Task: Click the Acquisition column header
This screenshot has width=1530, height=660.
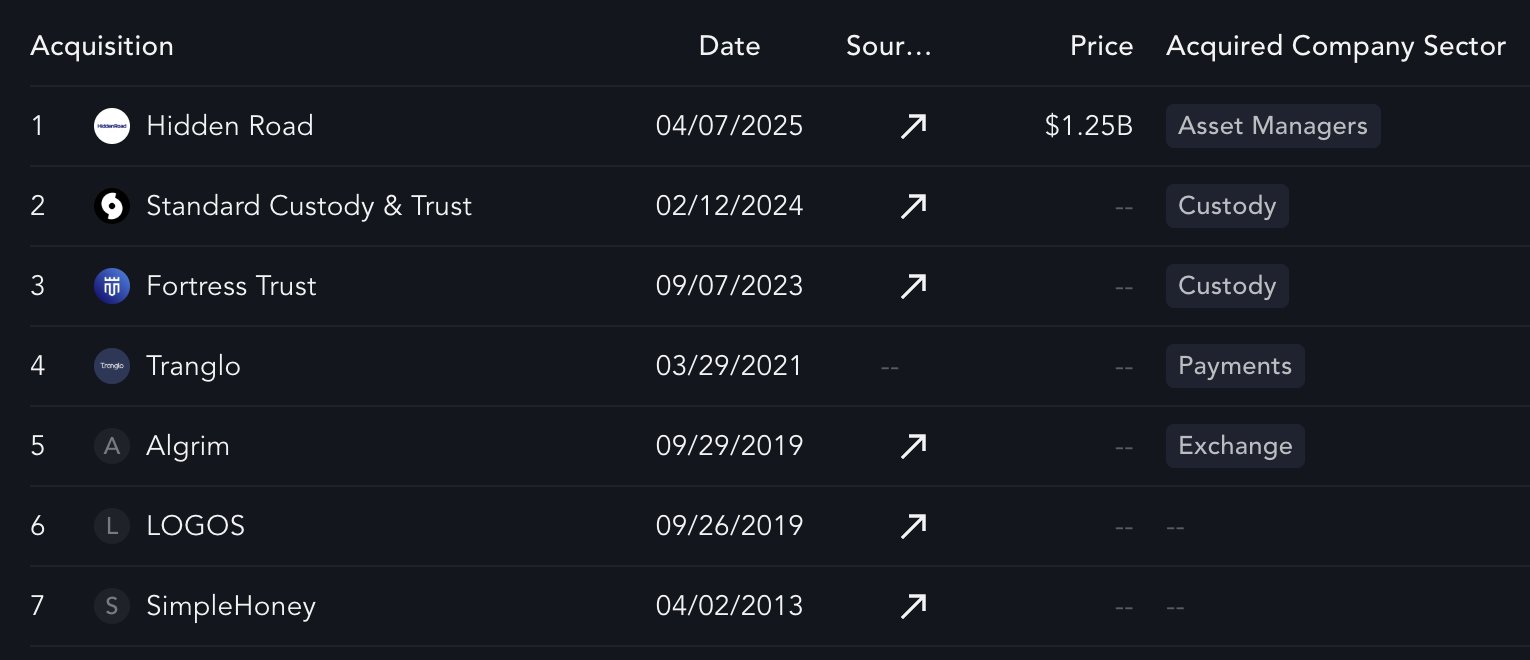Action: [102, 46]
